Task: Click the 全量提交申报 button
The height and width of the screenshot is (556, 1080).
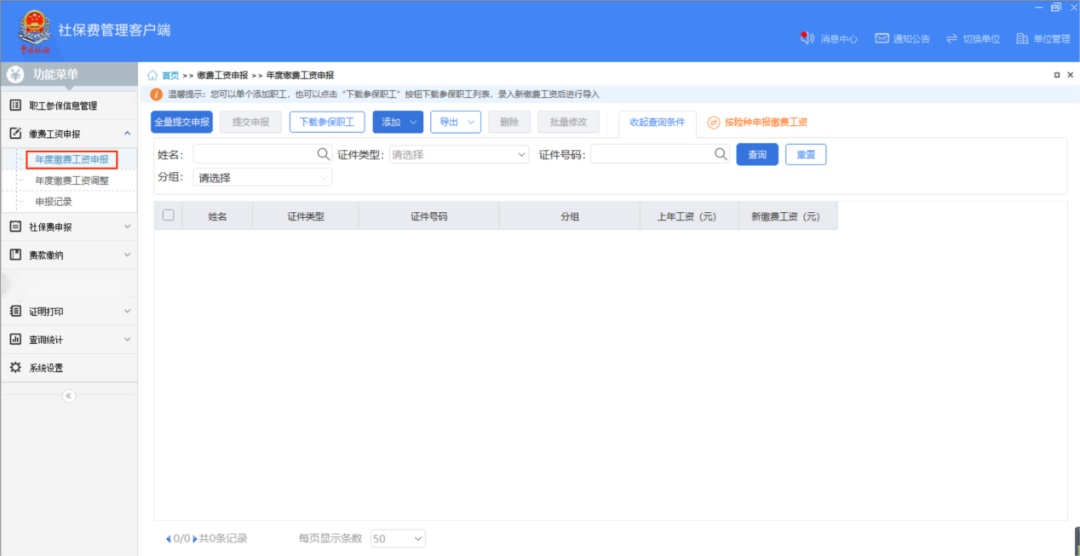Action: pos(182,122)
